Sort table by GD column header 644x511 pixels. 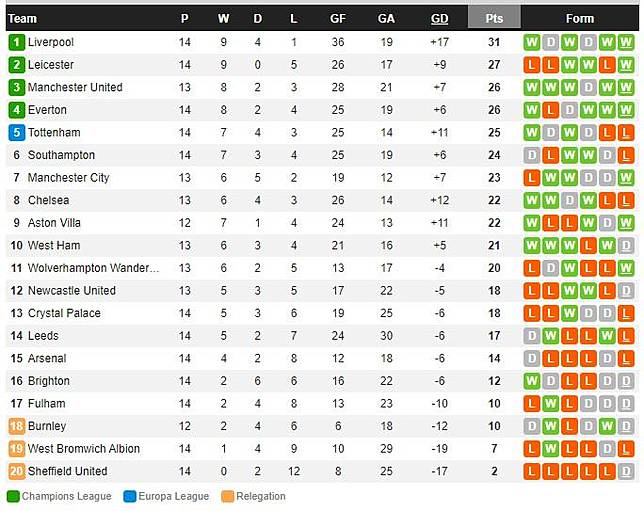pos(439,18)
